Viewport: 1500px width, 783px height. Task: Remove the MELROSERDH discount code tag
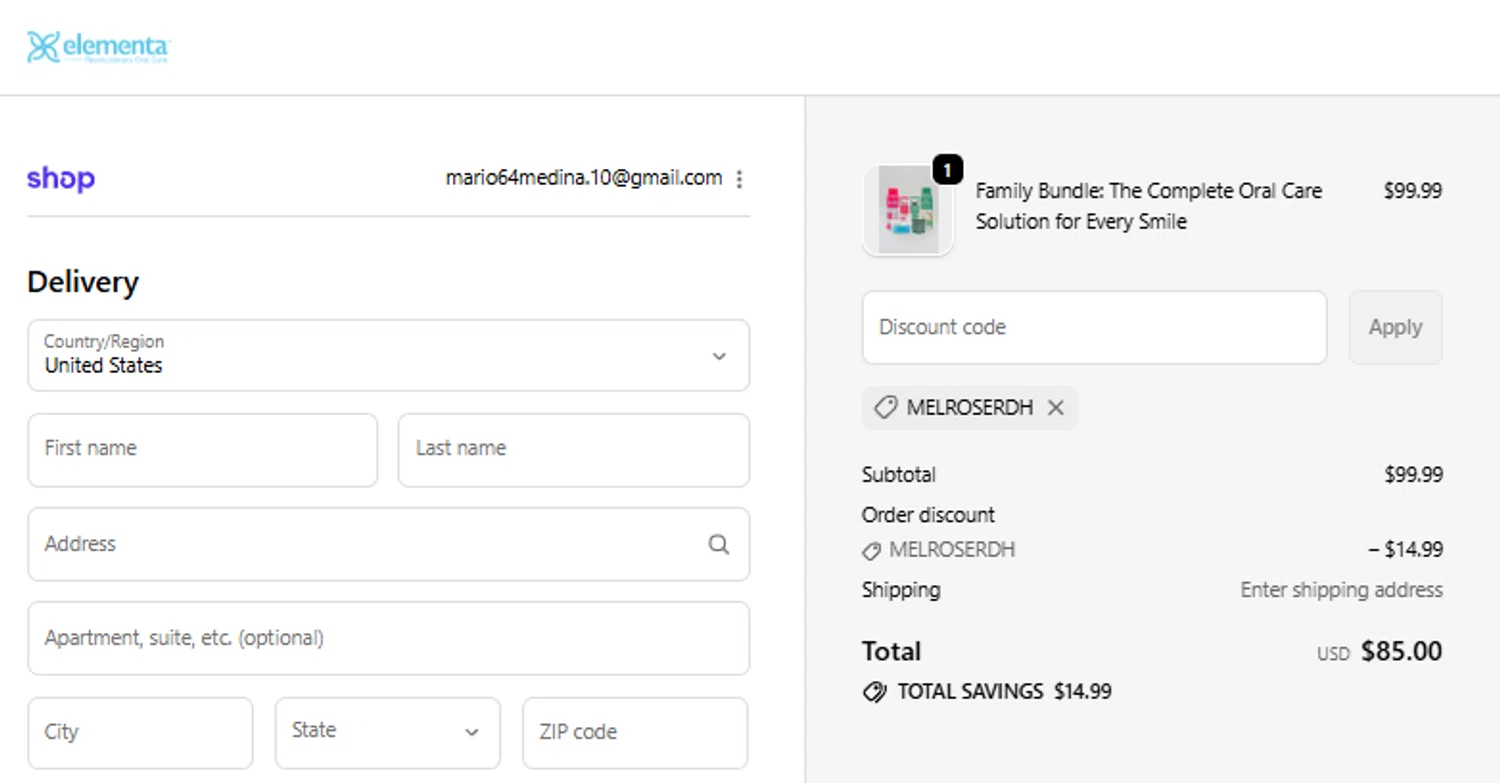(x=1055, y=407)
